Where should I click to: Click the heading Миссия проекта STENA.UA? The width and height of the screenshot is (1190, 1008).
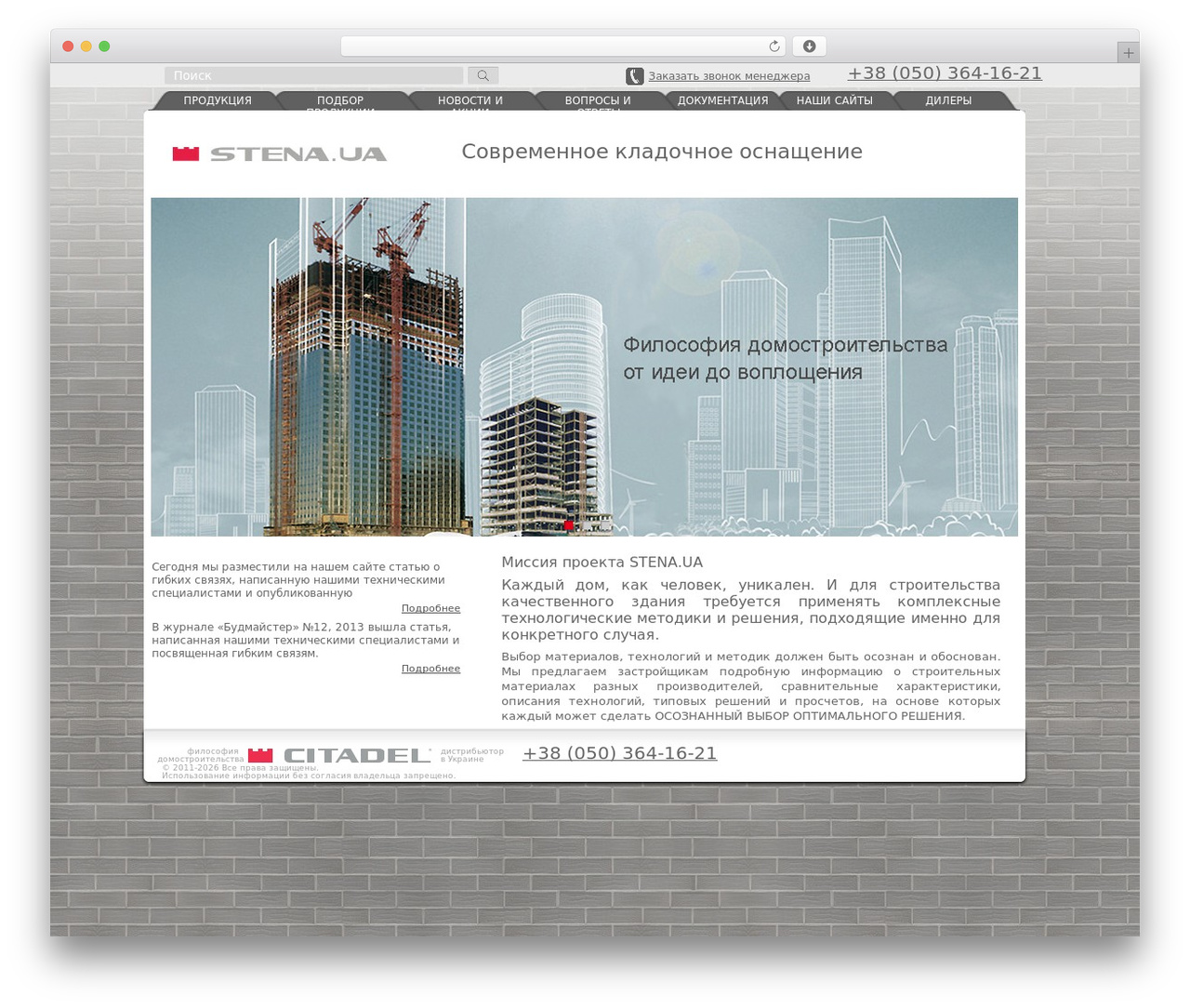click(602, 562)
